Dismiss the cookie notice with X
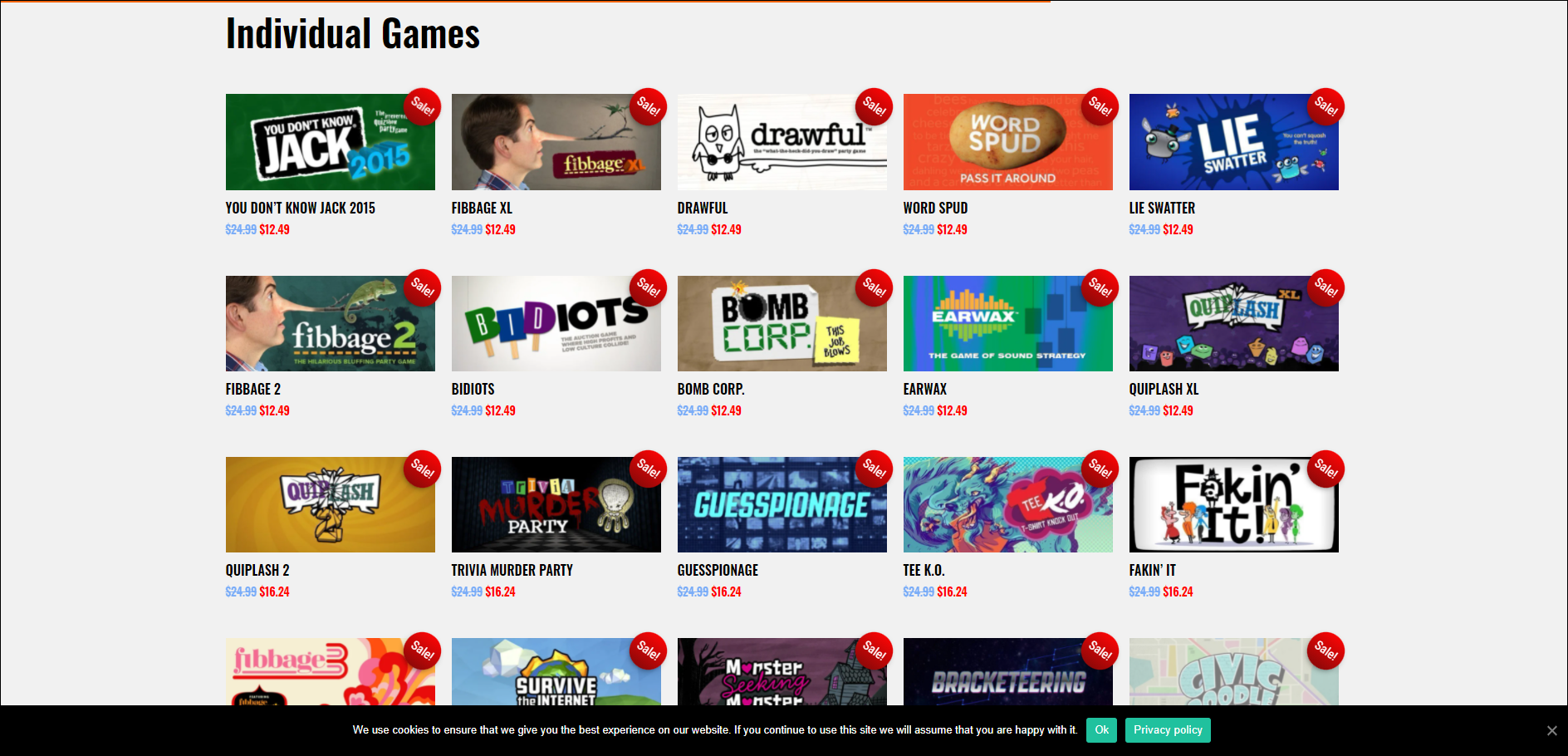The width and height of the screenshot is (1568, 756). tap(1551, 730)
